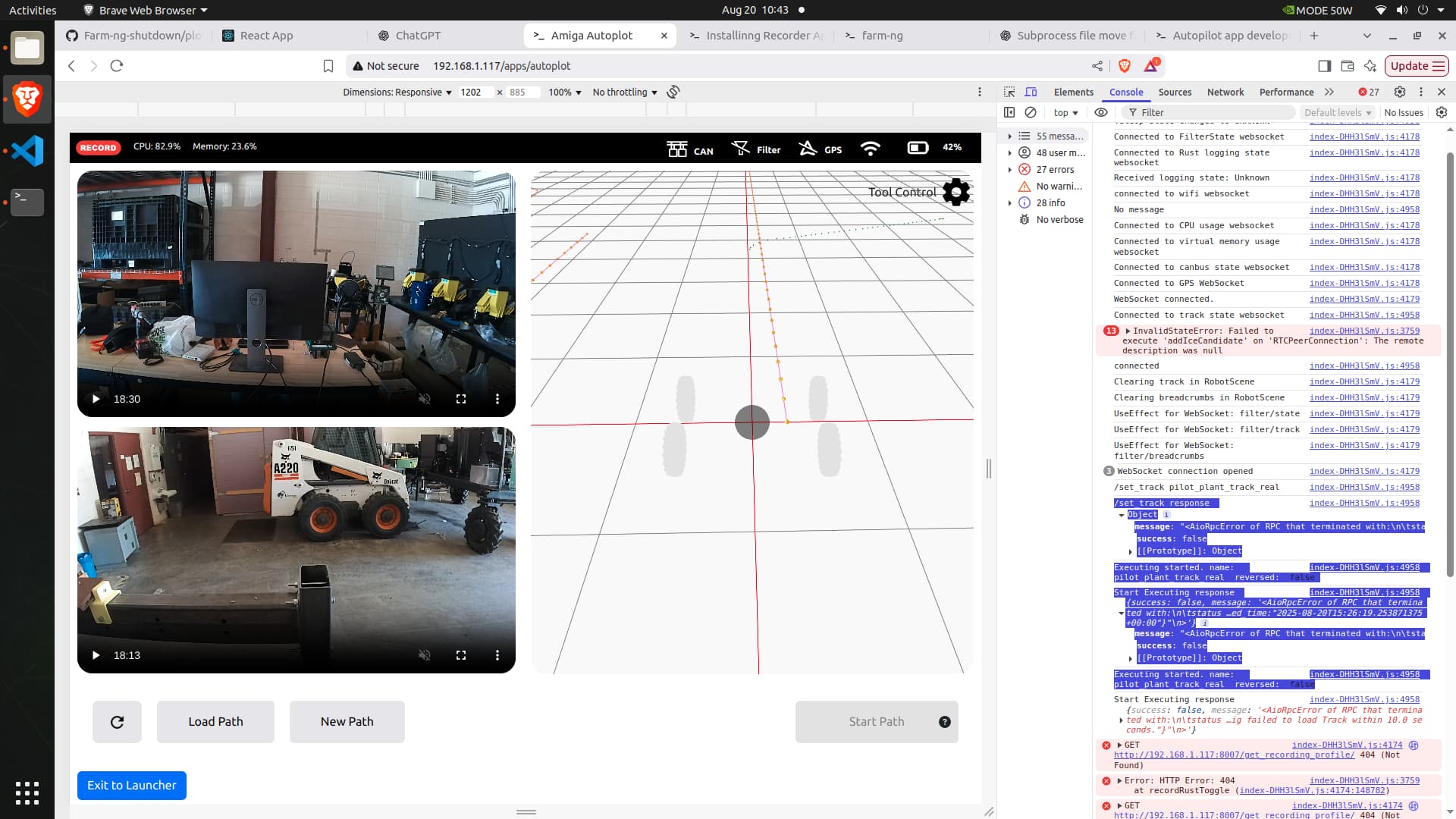This screenshot has height=819, width=1456.
Task: Open the Tool Control gear settings
Action: click(955, 192)
